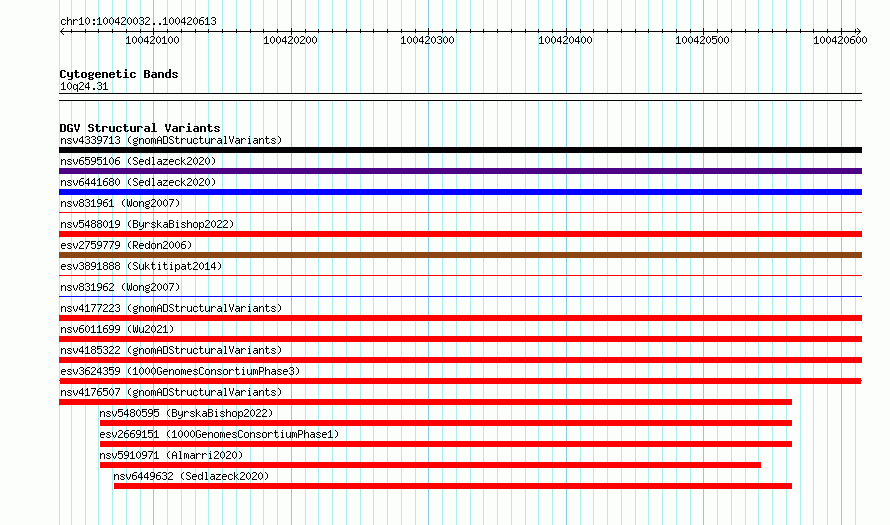The height and width of the screenshot is (525, 890).
Task: Open variant esv2759779 (Redon2006) label
Action: pos(126,245)
